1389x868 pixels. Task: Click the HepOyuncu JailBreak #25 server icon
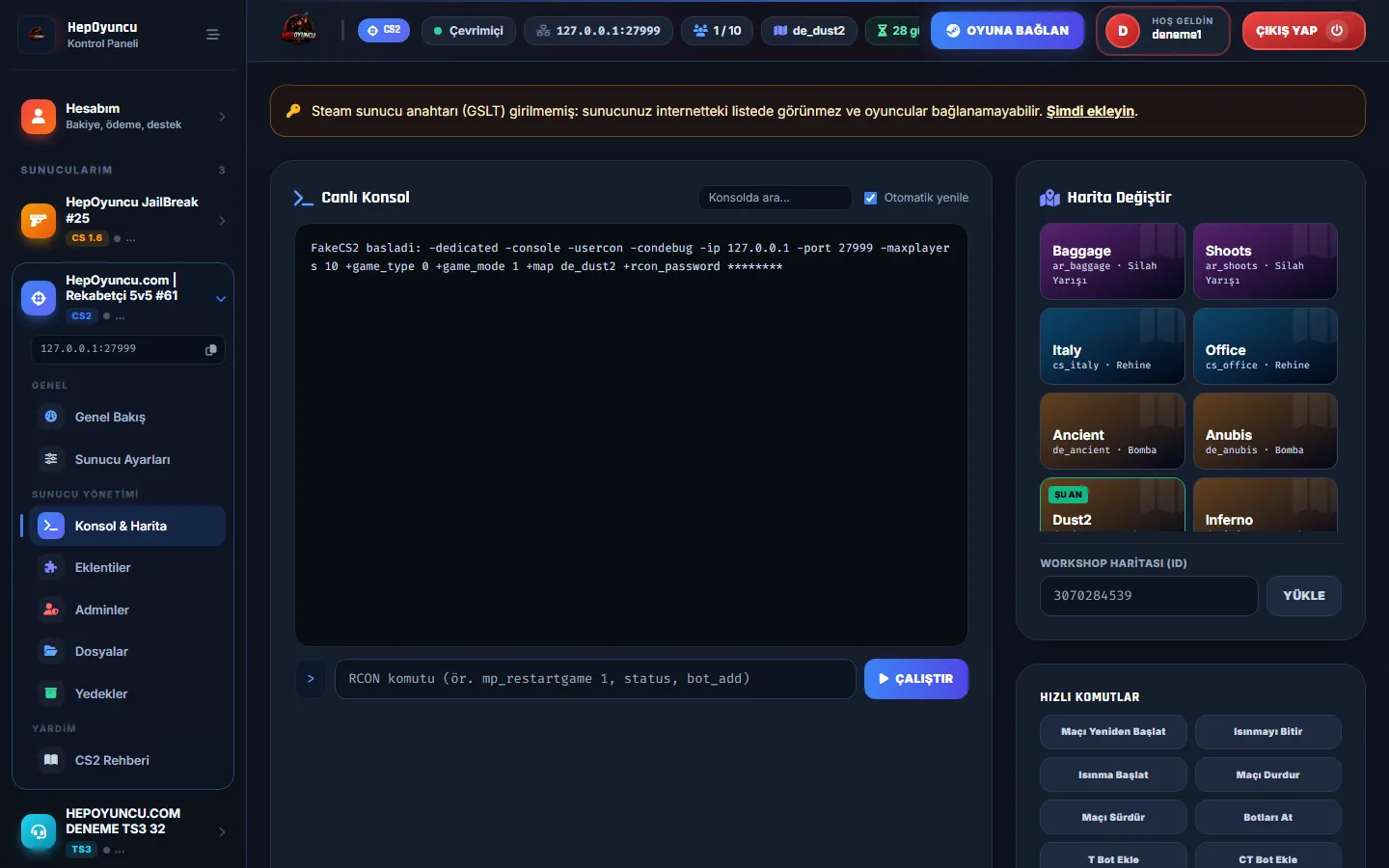[x=39, y=221]
